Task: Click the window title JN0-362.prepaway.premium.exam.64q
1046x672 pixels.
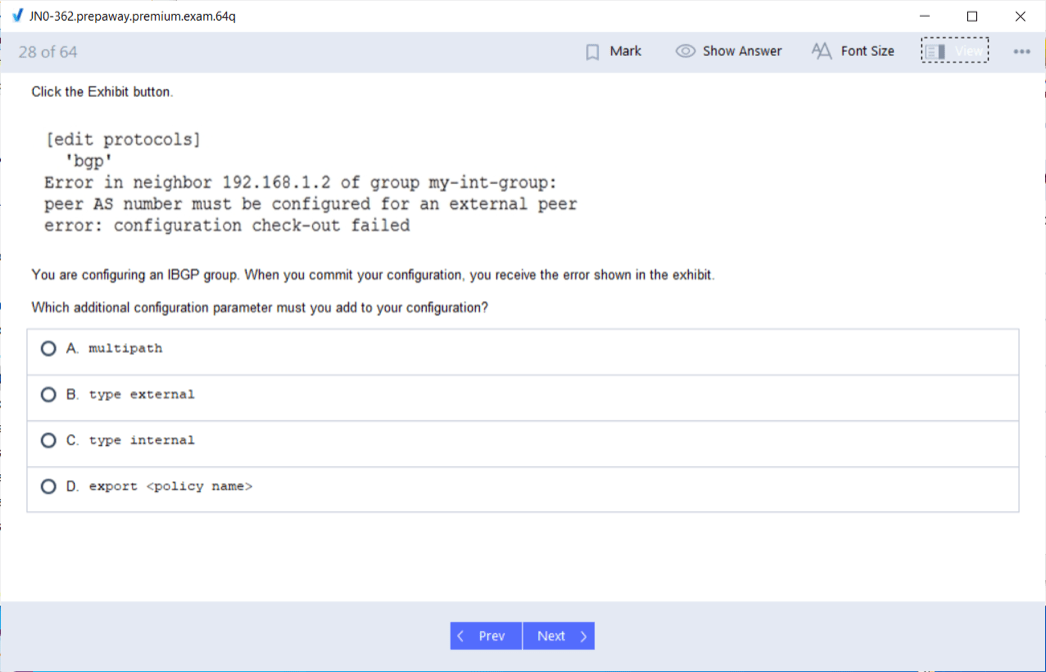Action: 133,16
